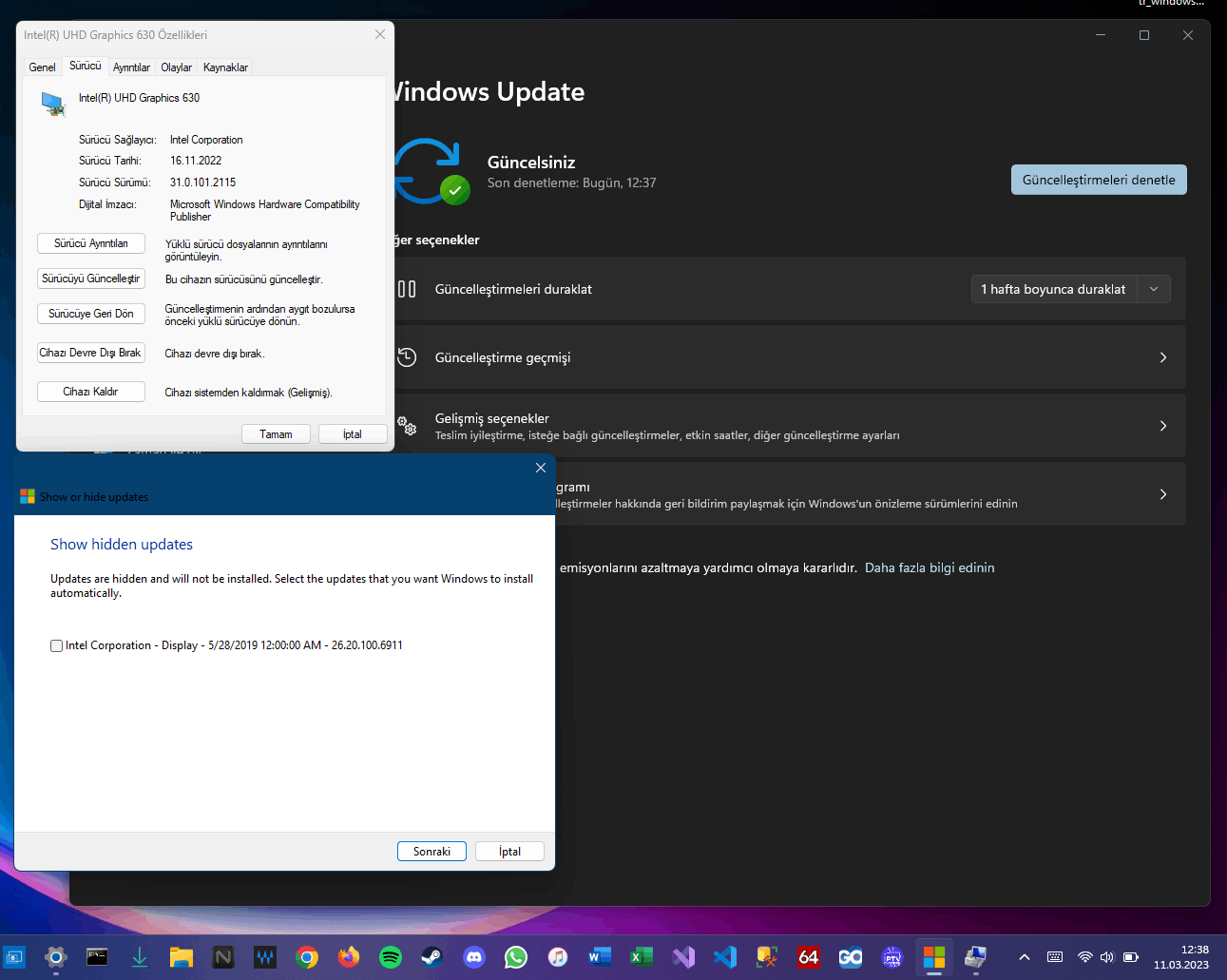Click Sürücüyü Güncelleştir button
Viewport: 1227px width, 980px height.
click(x=91, y=279)
